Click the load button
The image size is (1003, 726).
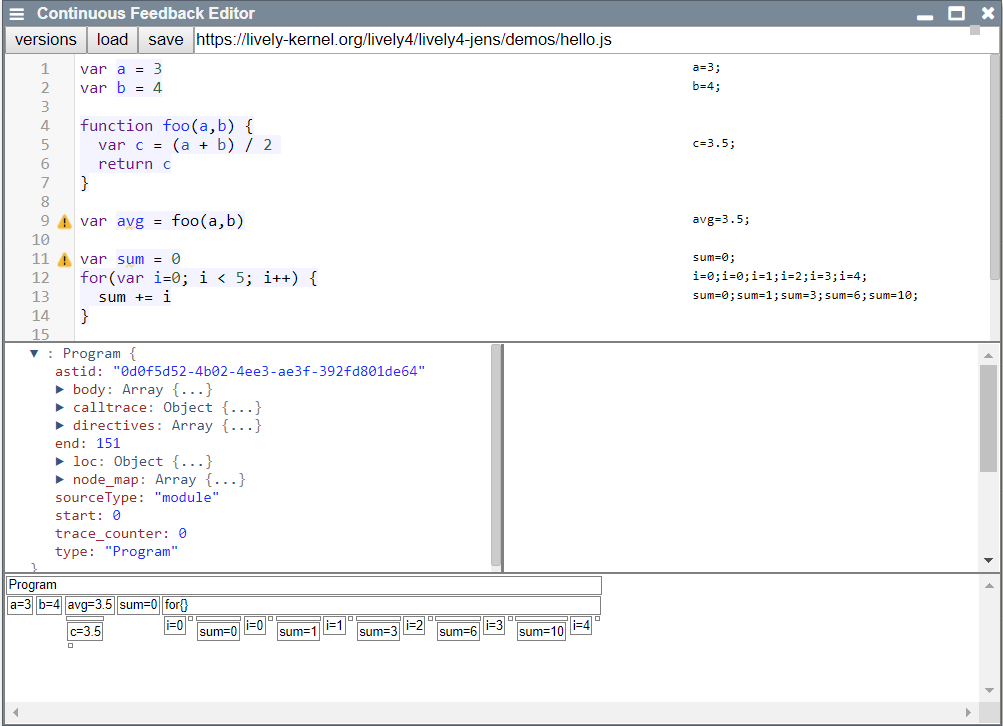click(x=112, y=40)
